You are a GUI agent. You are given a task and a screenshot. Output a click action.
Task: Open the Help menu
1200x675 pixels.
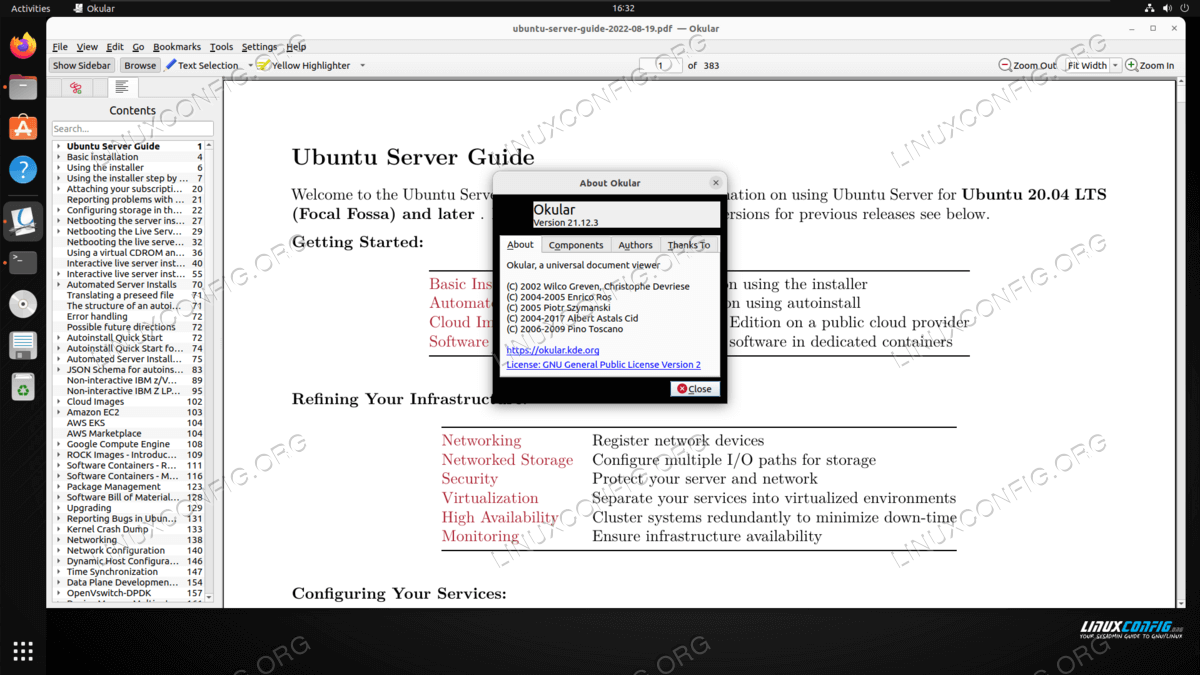click(x=296, y=47)
